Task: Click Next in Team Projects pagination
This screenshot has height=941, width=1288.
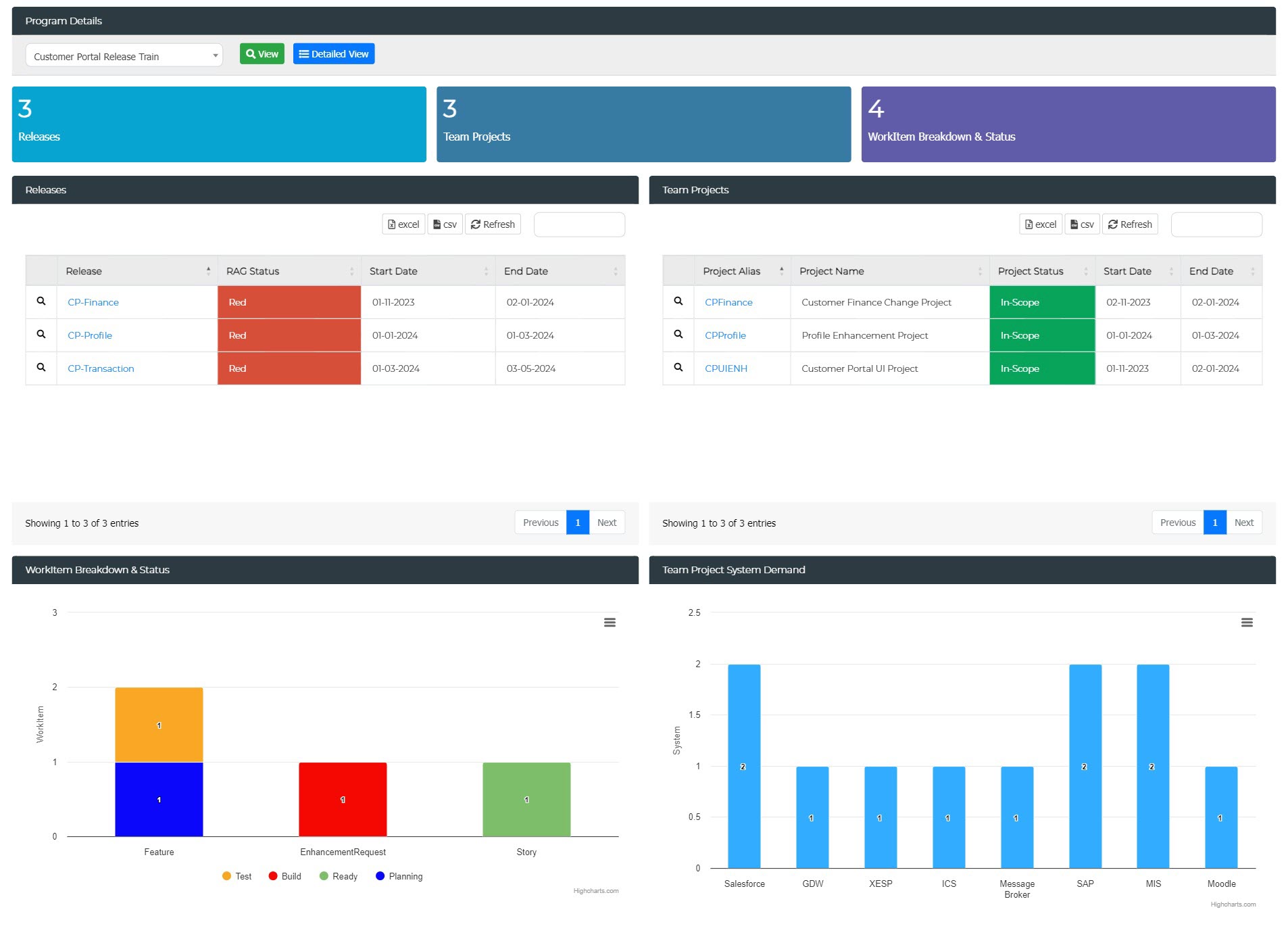Action: point(1244,523)
